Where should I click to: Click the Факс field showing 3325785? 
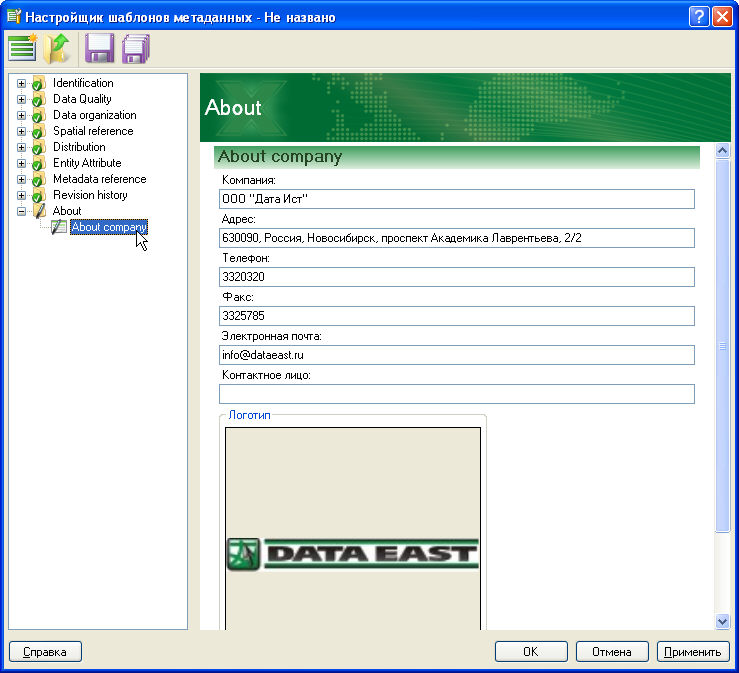[457, 316]
